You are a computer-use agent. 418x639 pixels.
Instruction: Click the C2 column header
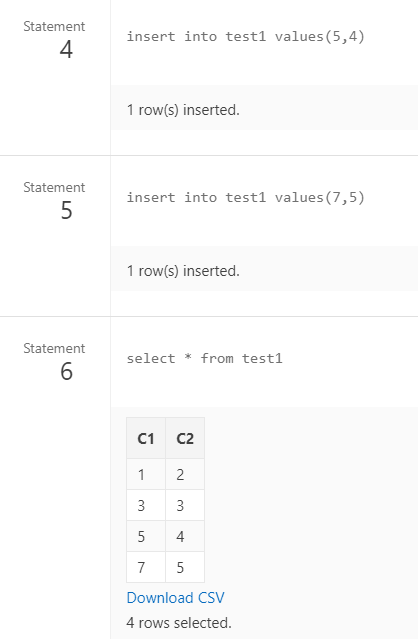pos(185,438)
